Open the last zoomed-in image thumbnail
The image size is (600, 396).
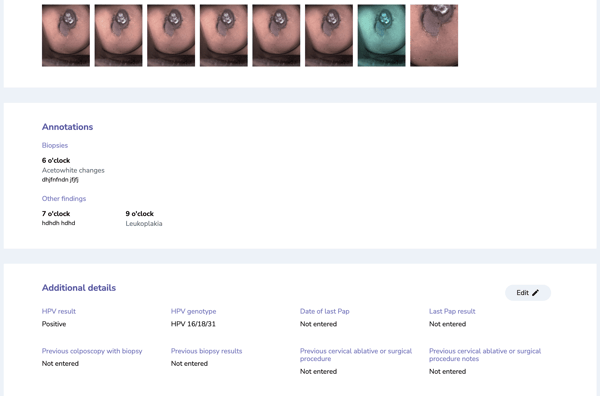[434, 35]
